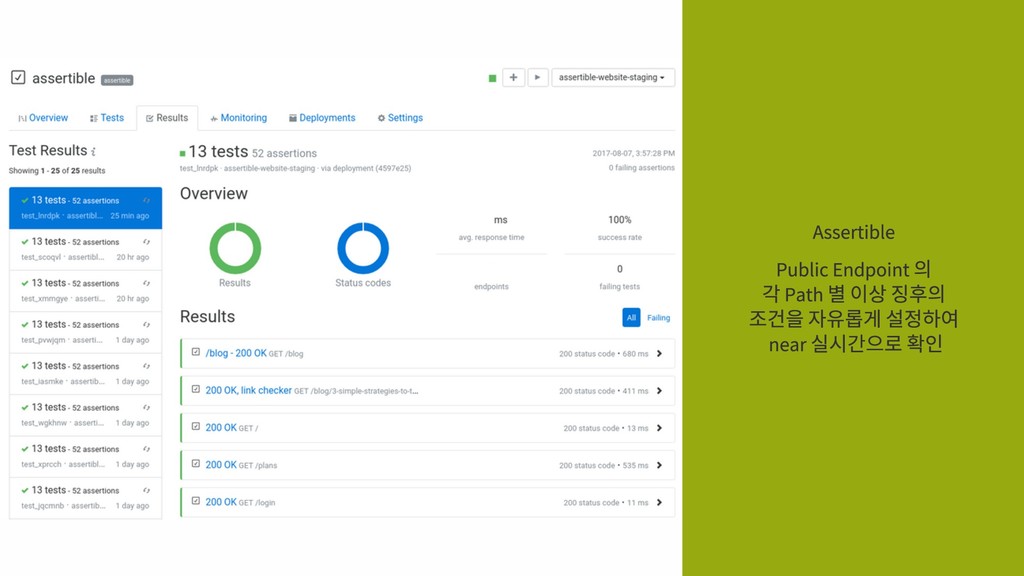Select the test_jqcmnb result row
The height and width of the screenshot is (576, 1024).
tap(86, 498)
